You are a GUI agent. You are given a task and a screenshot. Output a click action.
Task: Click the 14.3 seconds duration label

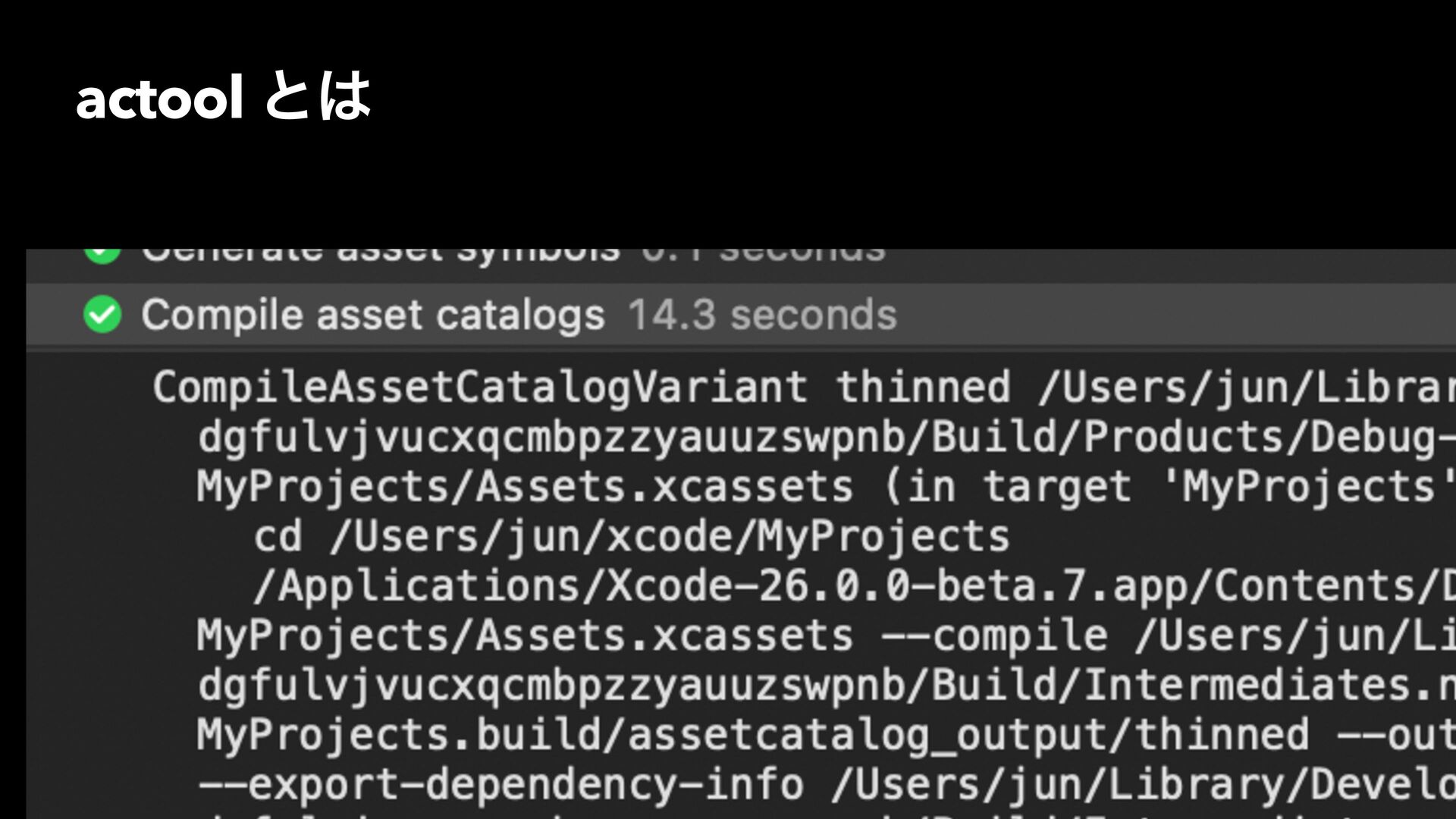pyautogui.click(x=762, y=315)
